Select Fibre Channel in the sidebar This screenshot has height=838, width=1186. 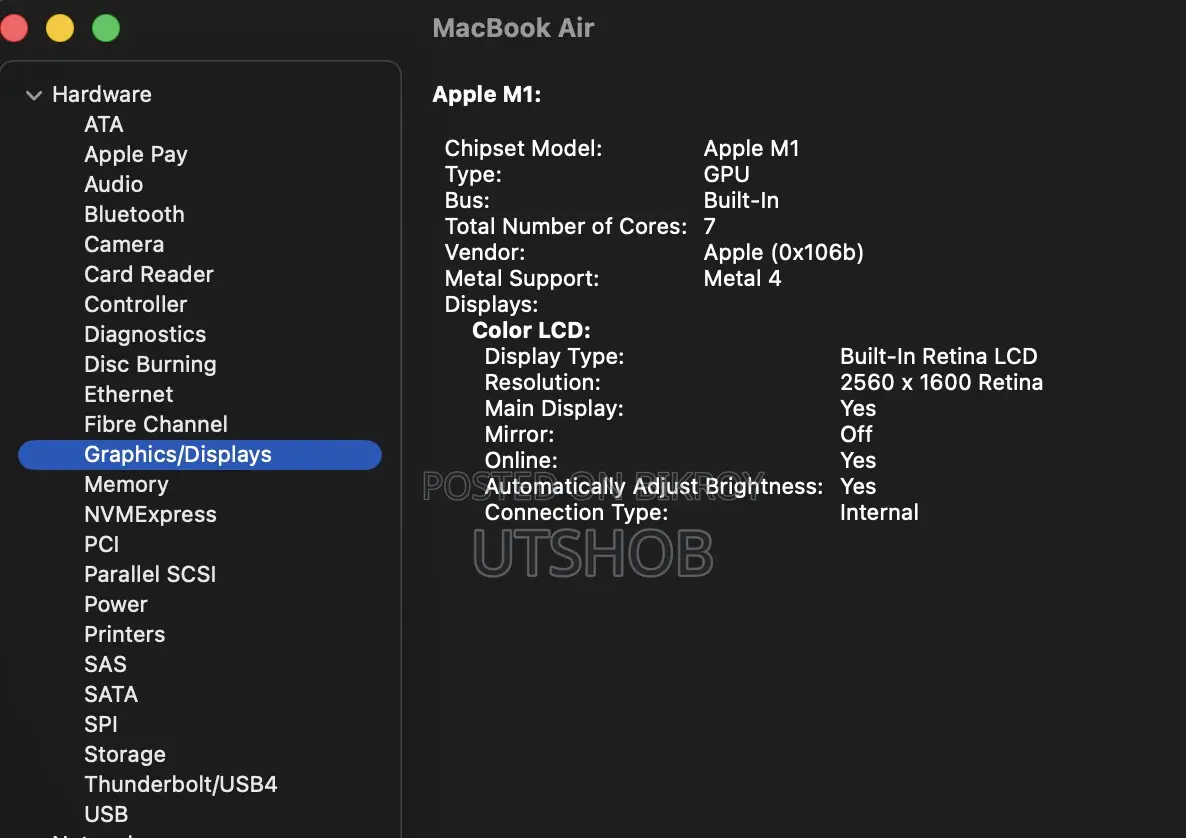click(156, 424)
